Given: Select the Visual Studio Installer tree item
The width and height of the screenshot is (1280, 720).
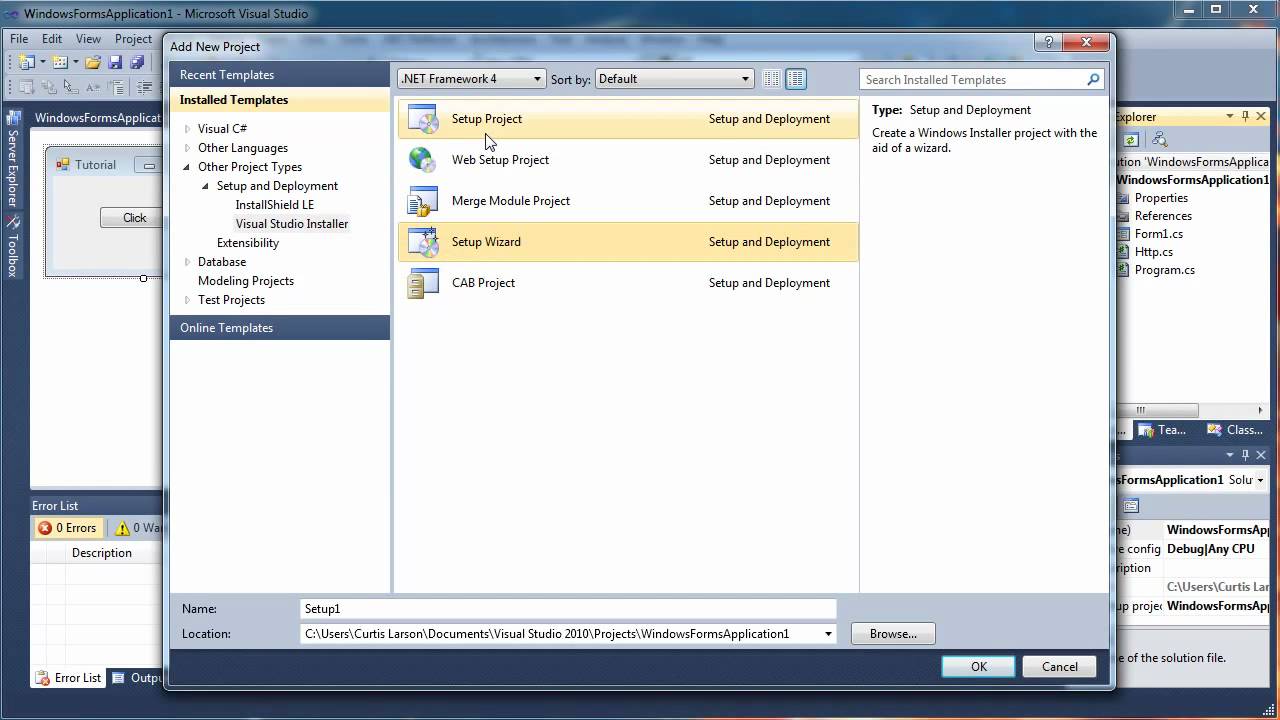Looking at the screenshot, I should tap(292, 224).
